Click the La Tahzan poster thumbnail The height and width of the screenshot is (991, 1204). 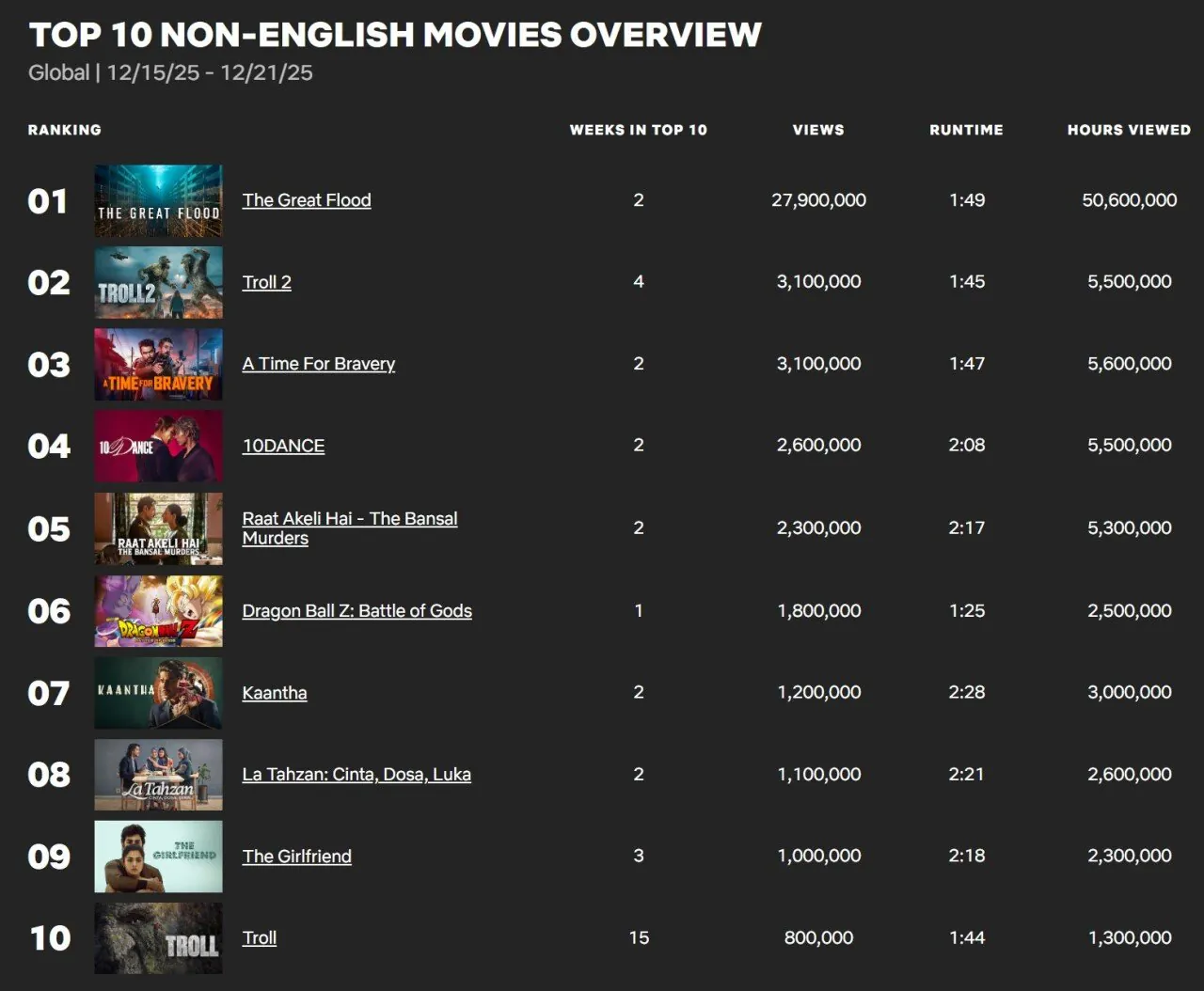pyautogui.click(x=158, y=775)
